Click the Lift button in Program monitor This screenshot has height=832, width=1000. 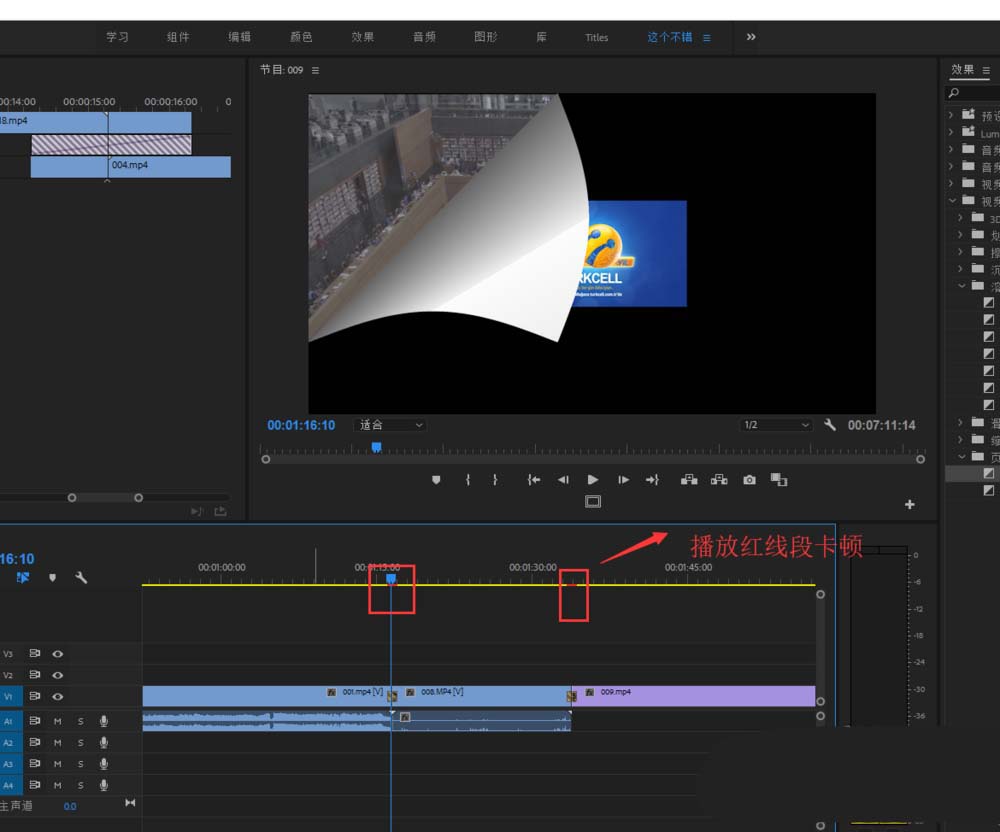pyautogui.click(x=689, y=480)
